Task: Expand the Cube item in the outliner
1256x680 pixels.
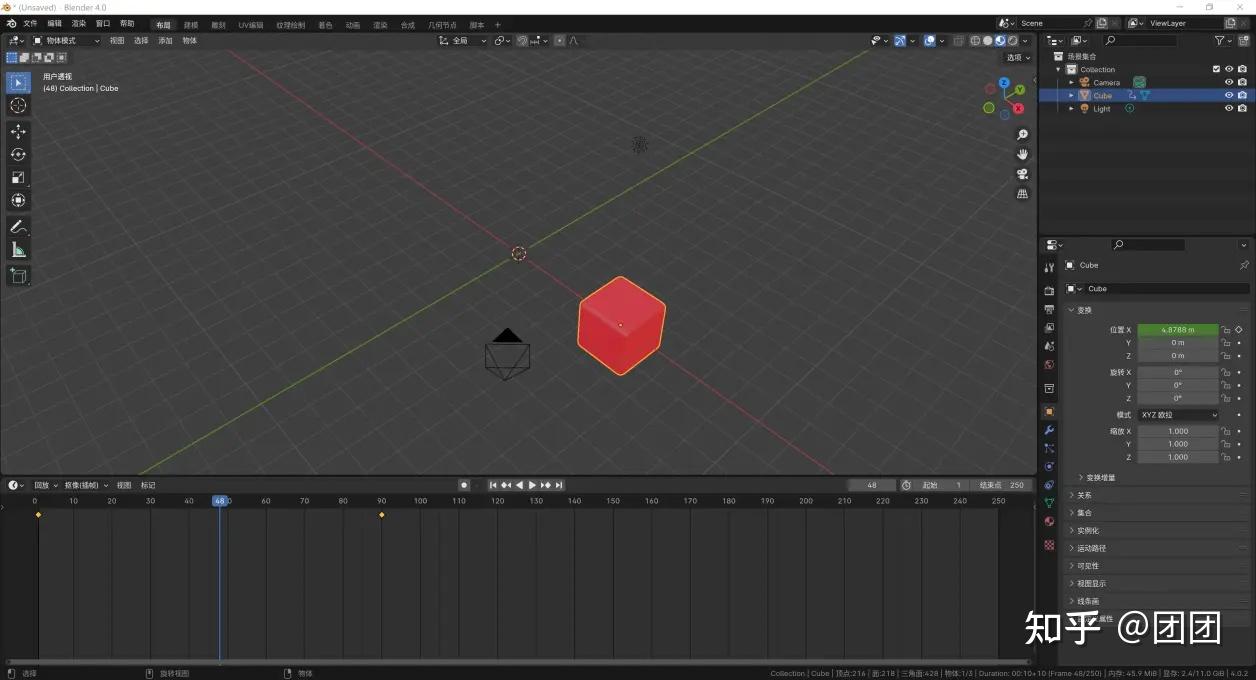Action: (1071, 95)
